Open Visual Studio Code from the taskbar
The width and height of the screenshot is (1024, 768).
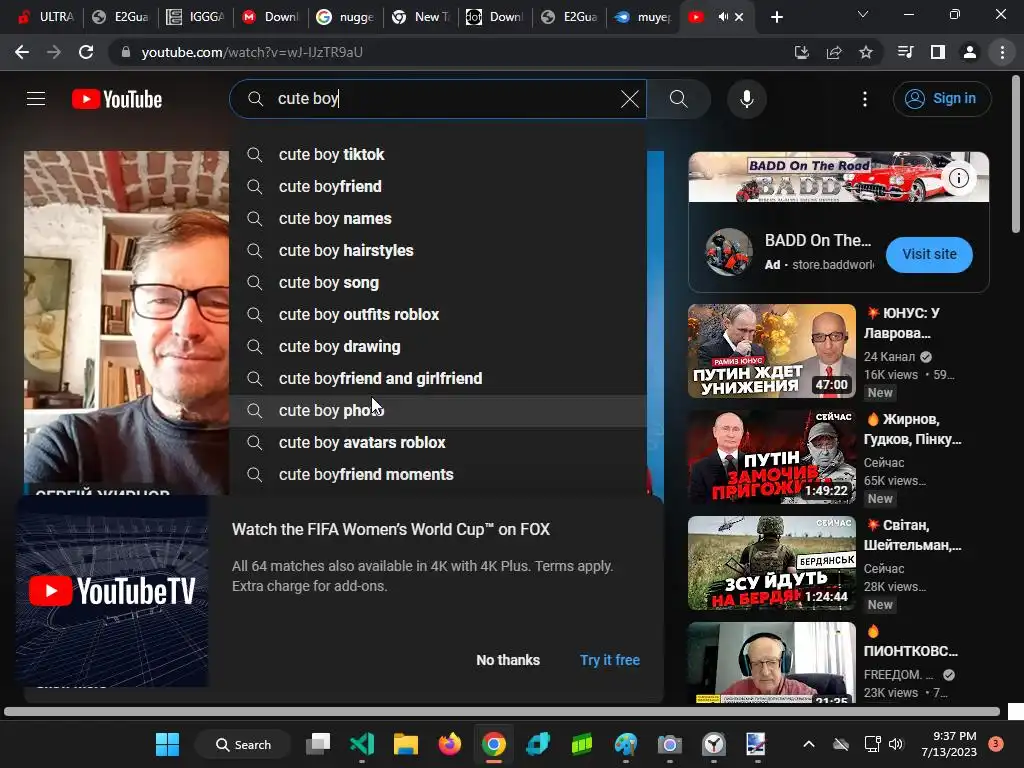(362, 744)
